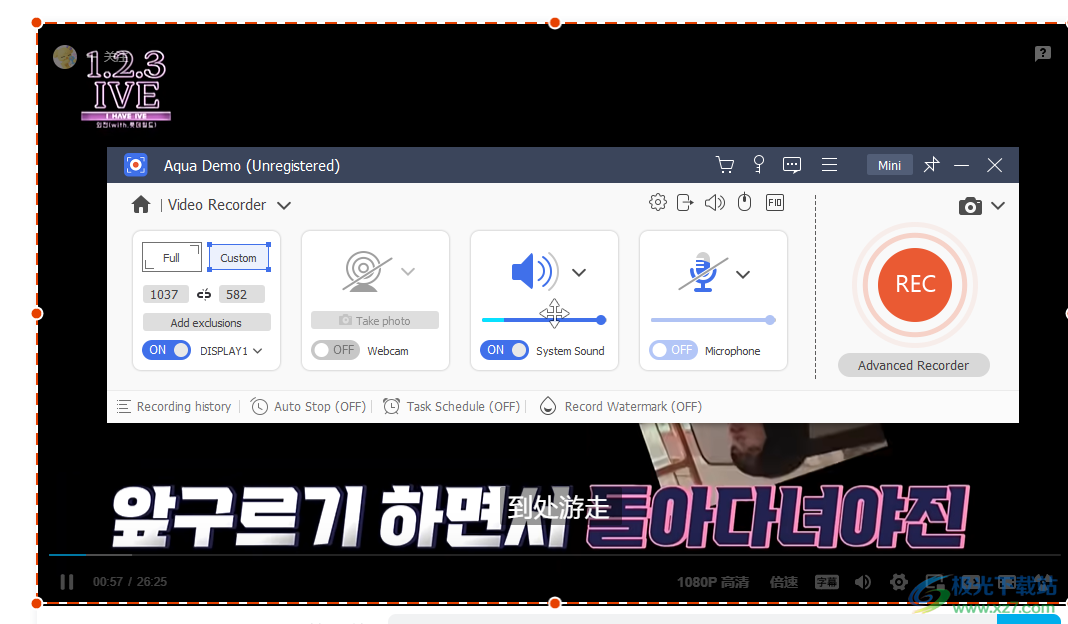
Task: Open the register key icon in title bar
Action: point(758,164)
